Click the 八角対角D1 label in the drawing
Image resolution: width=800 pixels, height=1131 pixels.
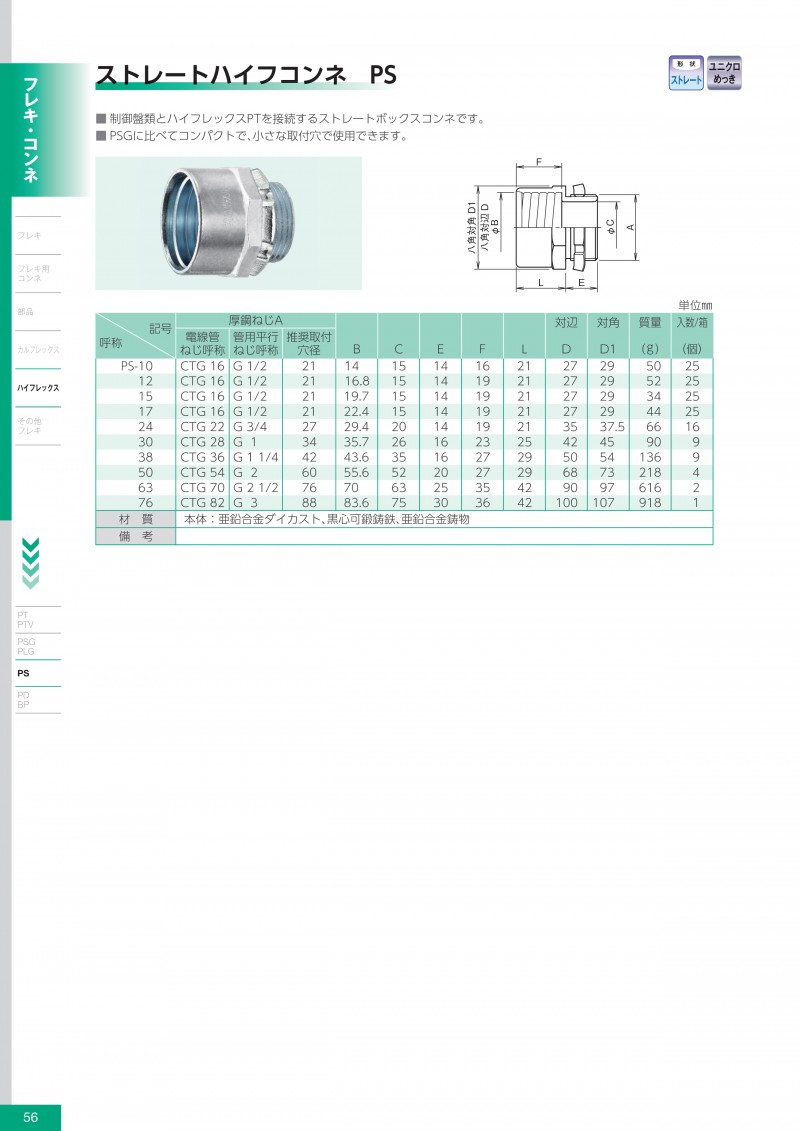(472, 226)
